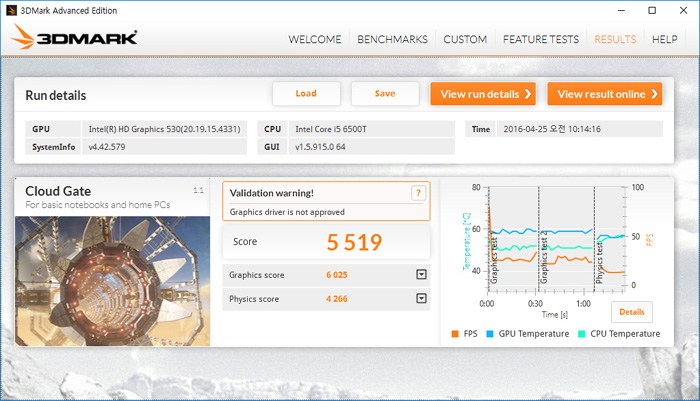
Task: Open the WELCOME tab
Action: [315, 39]
